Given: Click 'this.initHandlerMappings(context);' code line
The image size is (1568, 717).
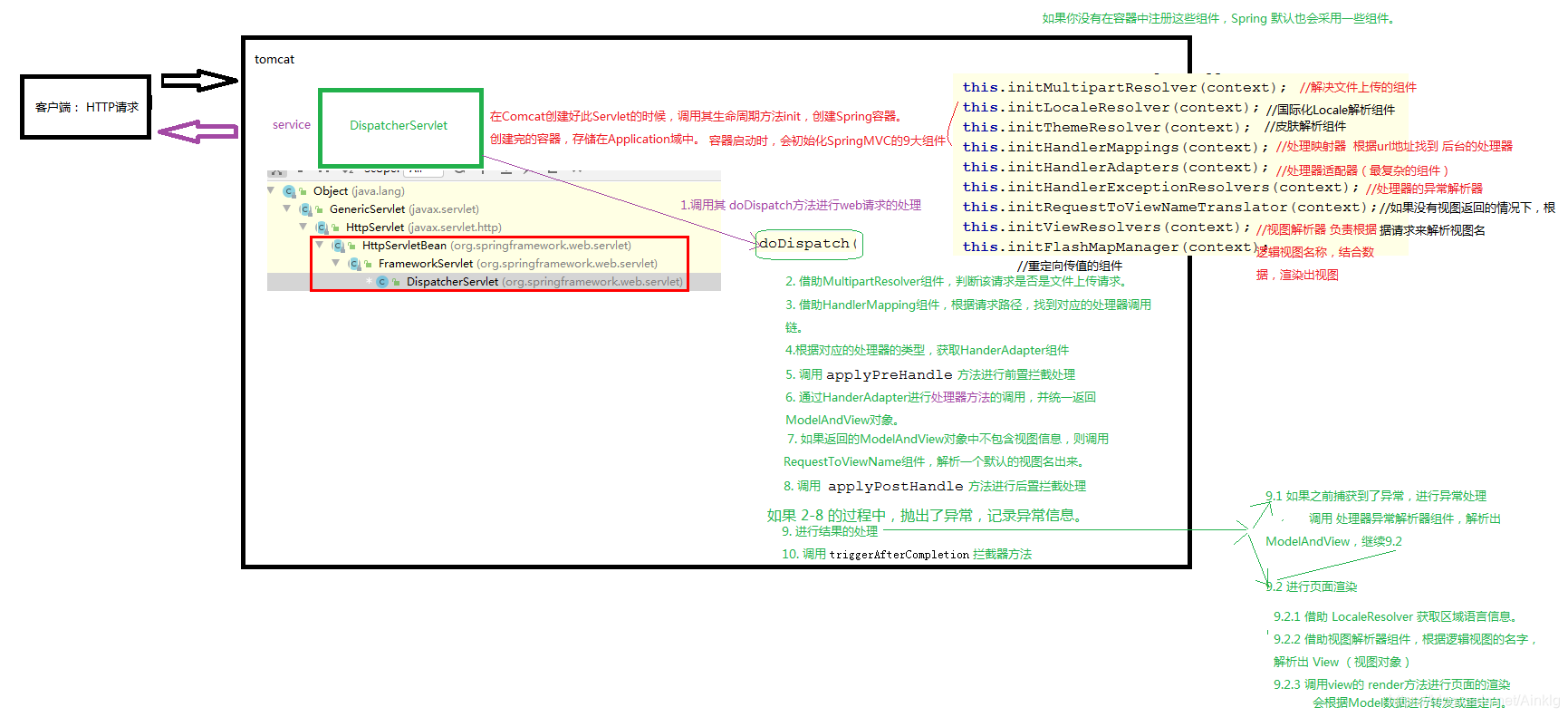Looking at the screenshot, I should coord(1115,148).
